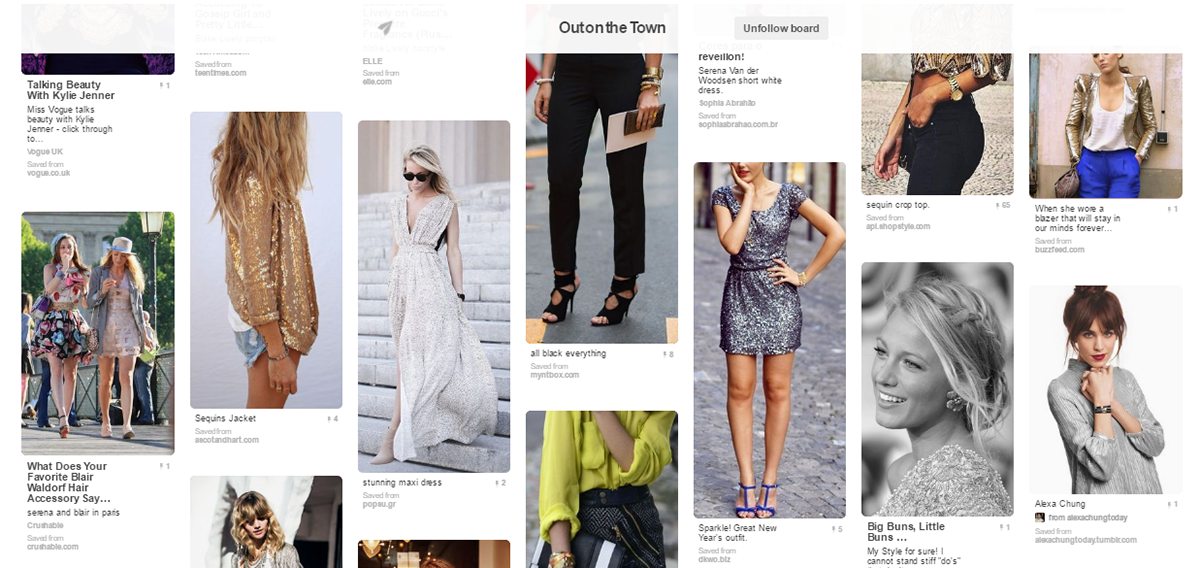Click repin count beside blazer caption
This screenshot has height=568, width=1200.
pyautogui.click(x=1173, y=209)
